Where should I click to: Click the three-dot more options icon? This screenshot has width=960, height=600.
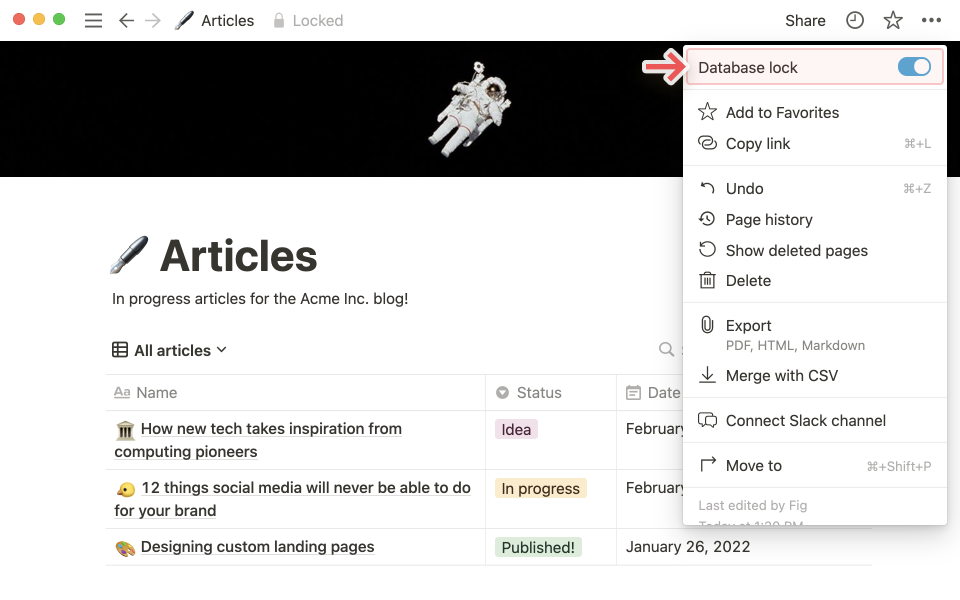click(x=931, y=20)
